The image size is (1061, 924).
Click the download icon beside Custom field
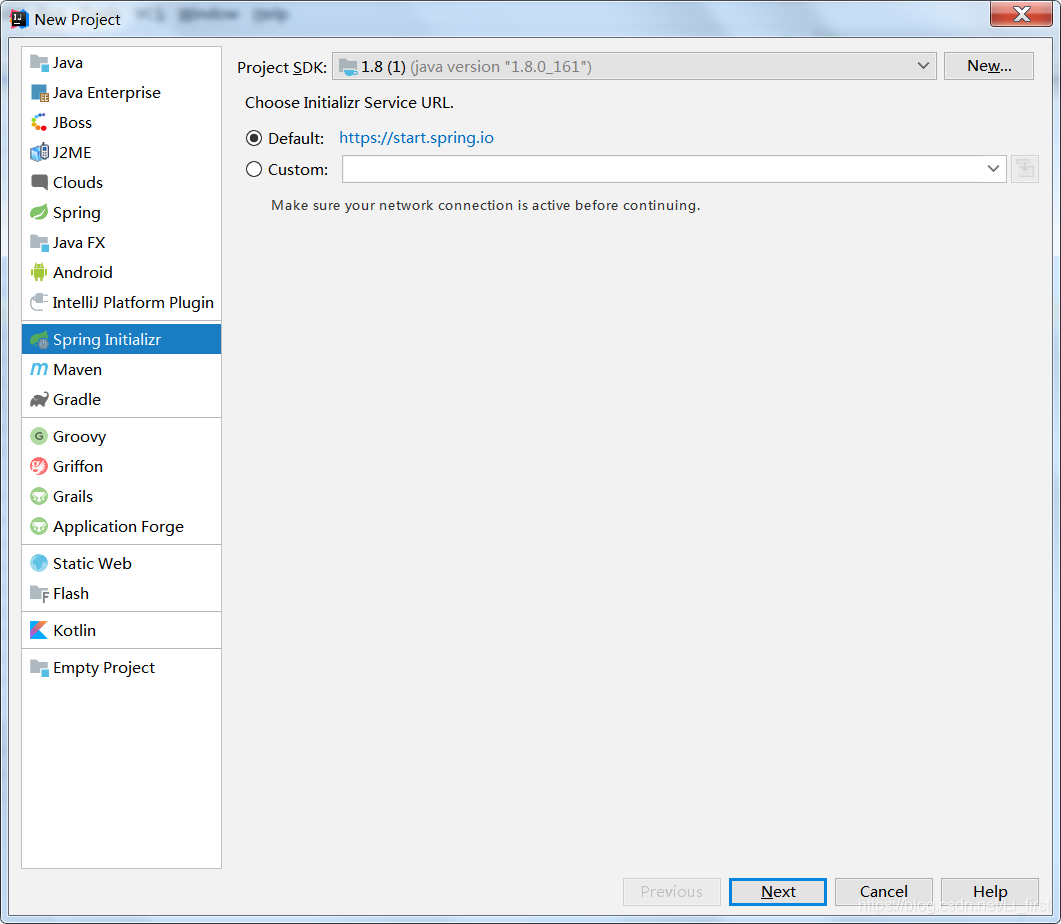[x=1025, y=168]
